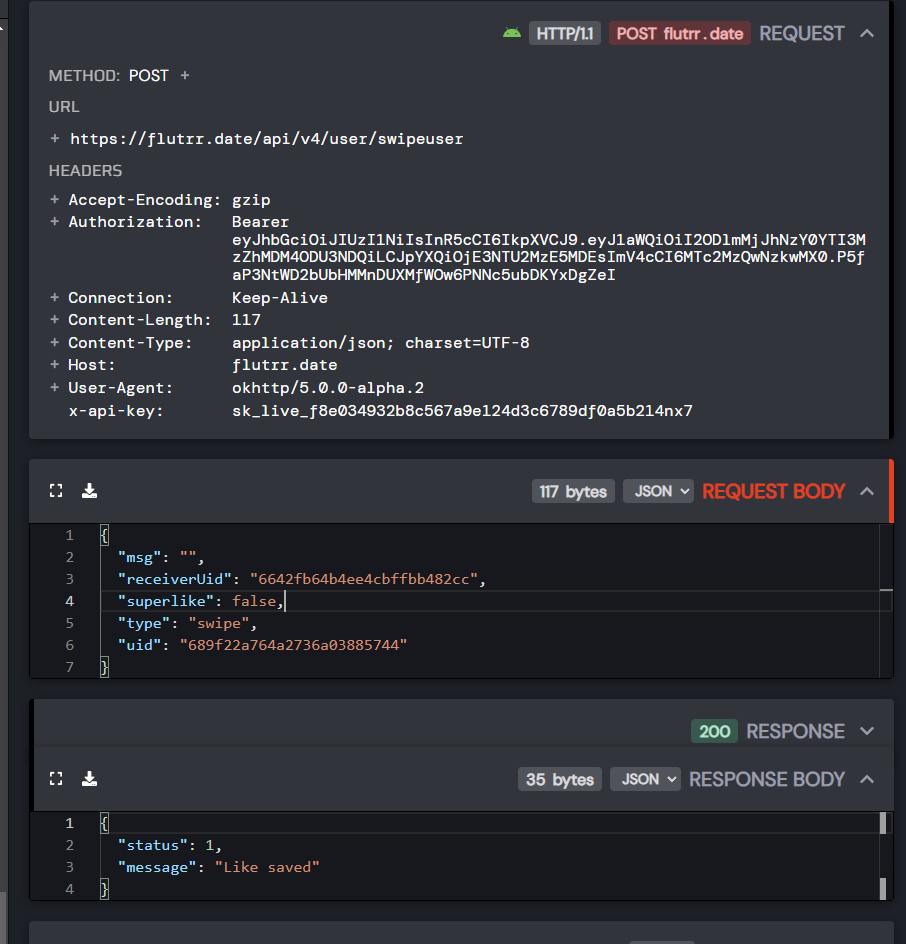This screenshot has width=906, height=944.
Task: Expand URL details with plus icon
Action: tap(55, 138)
